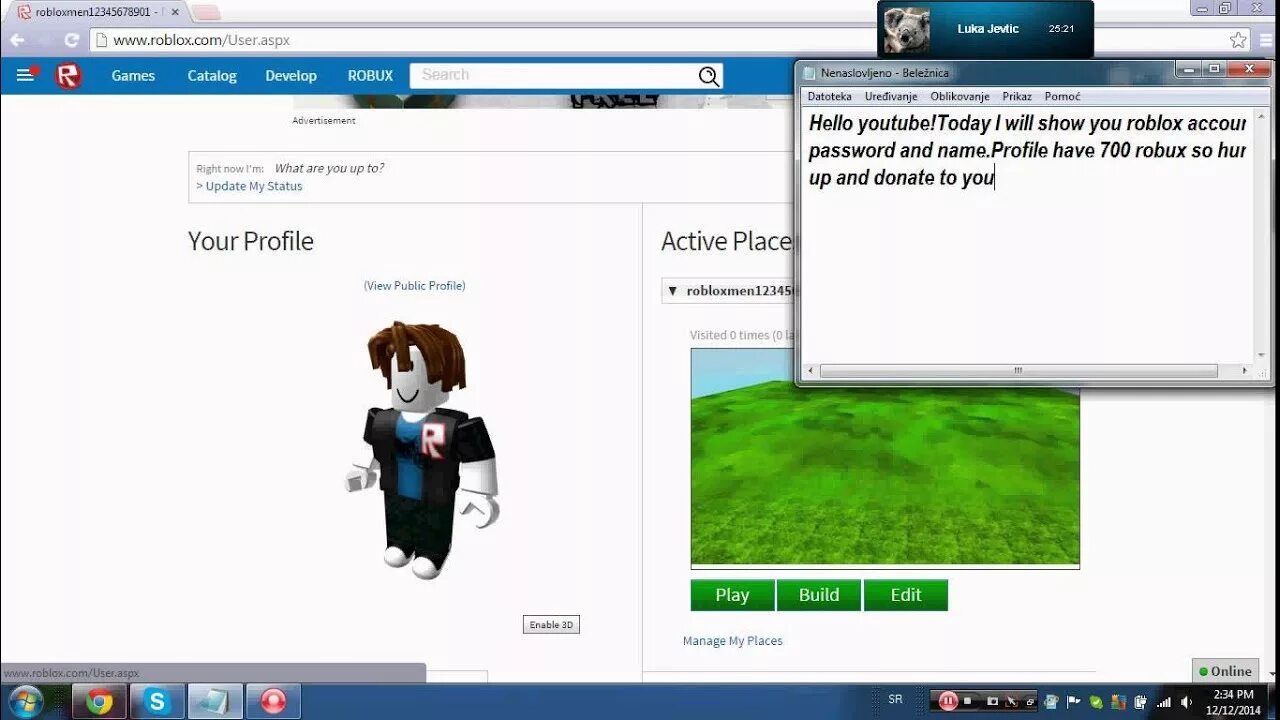
Task: Click the SR language indicator
Action: [895, 700]
